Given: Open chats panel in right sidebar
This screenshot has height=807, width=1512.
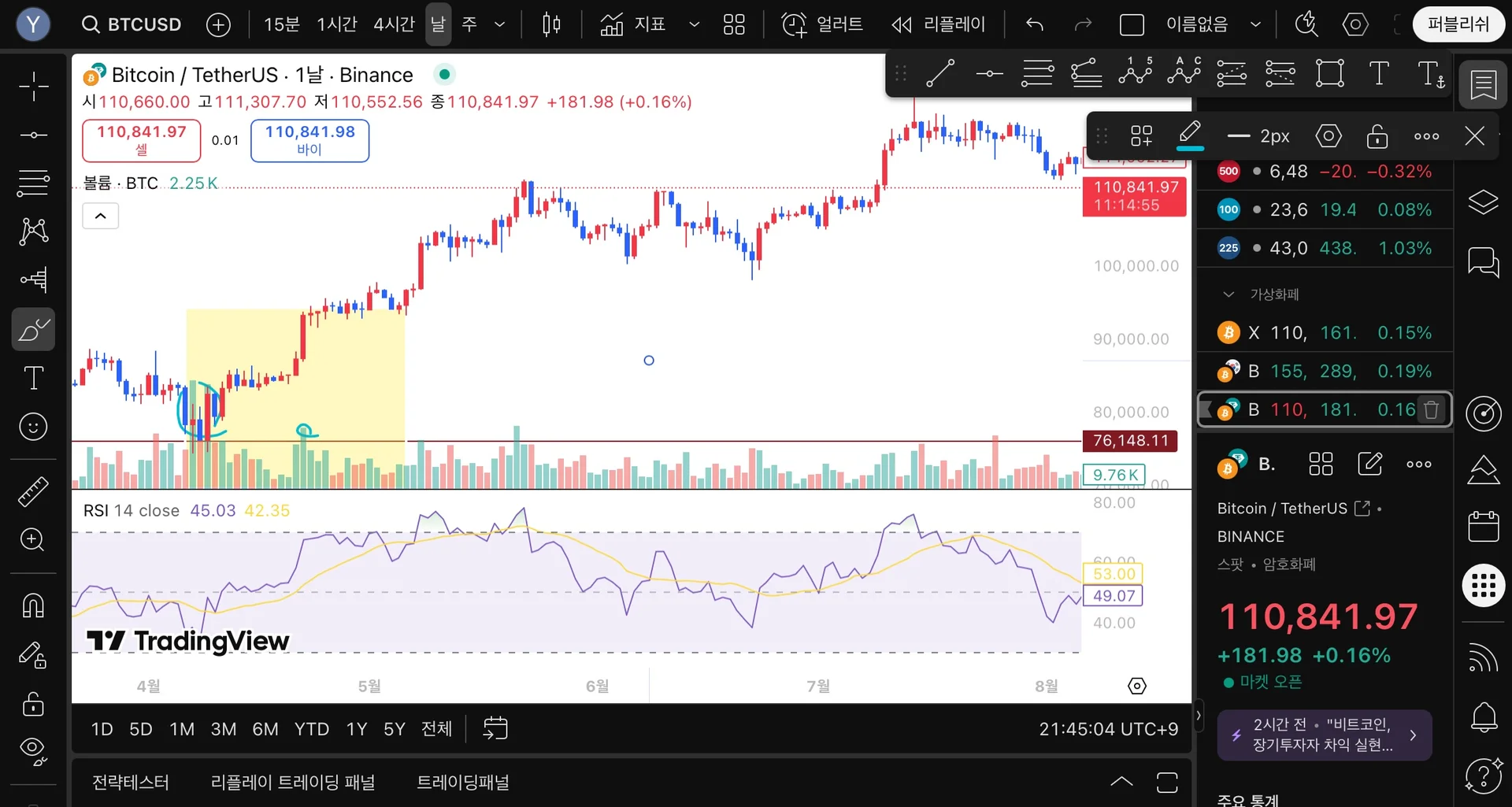Looking at the screenshot, I should pyautogui.click(x=1483, y=261).
